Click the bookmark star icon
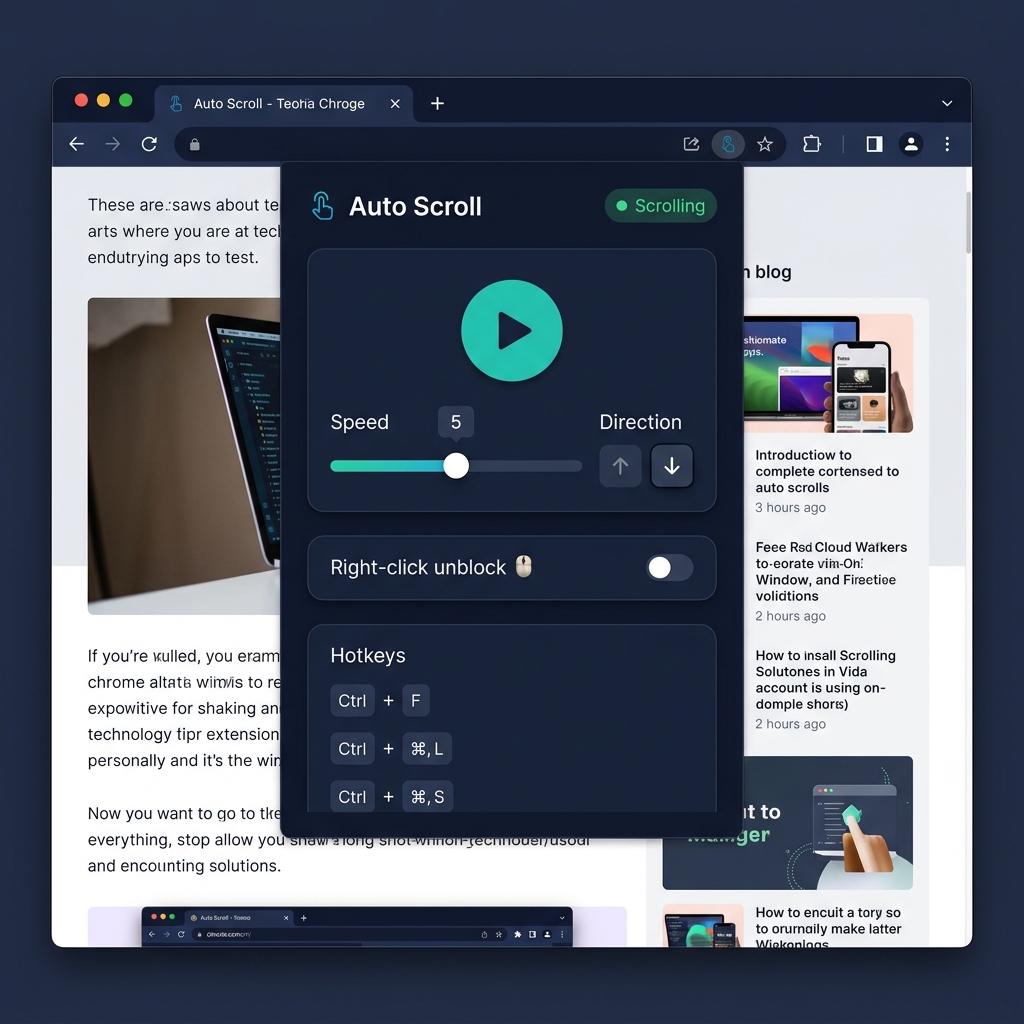Screen dimensions: 1024x1024 point(765,144)
